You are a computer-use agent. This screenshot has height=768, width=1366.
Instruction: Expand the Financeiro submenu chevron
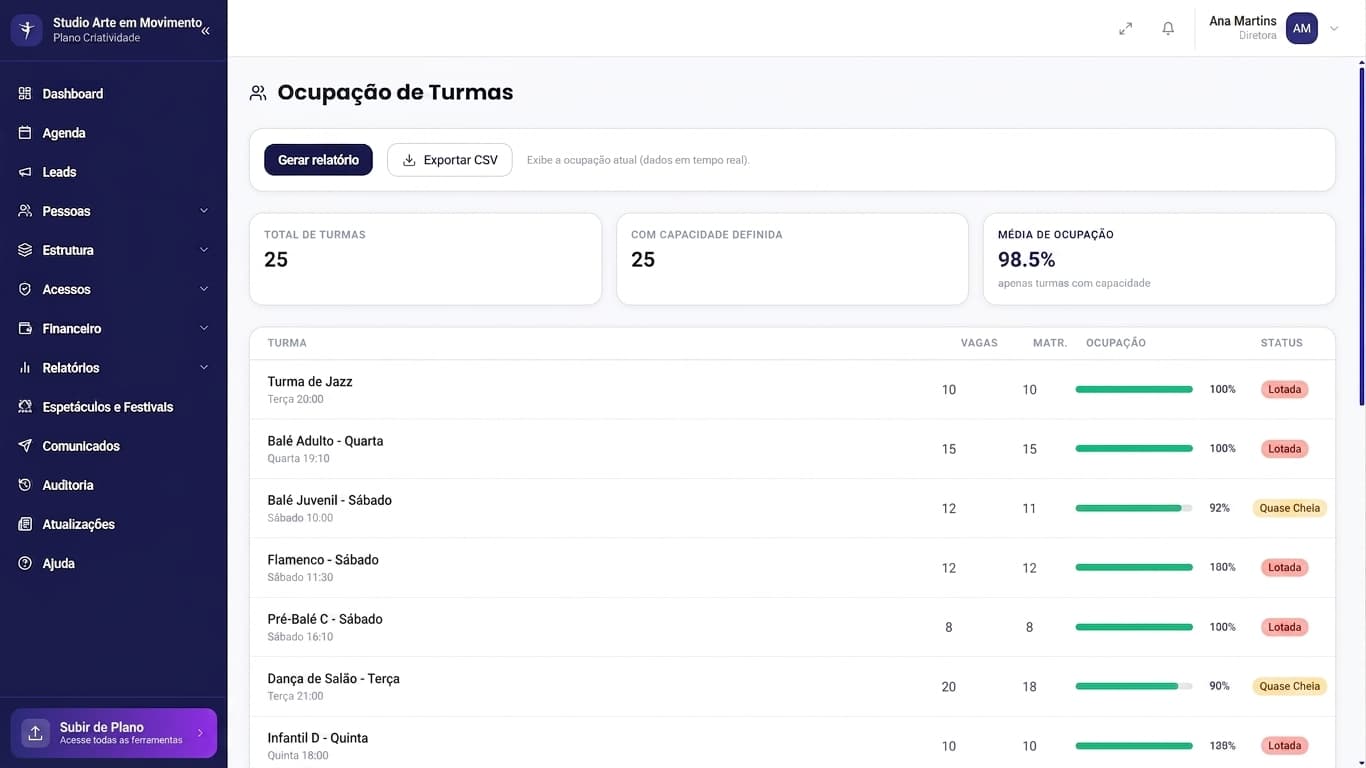[x=204, y=328]
